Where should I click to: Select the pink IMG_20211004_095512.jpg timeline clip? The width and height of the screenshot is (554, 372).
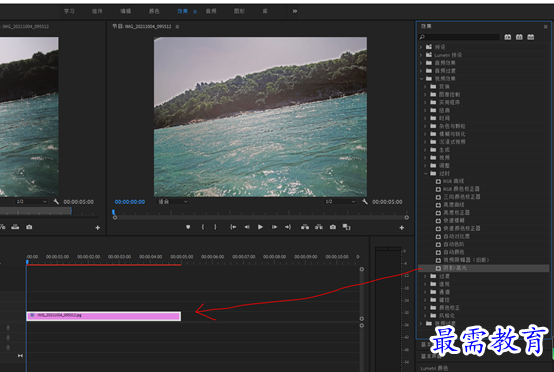[104, 316]
